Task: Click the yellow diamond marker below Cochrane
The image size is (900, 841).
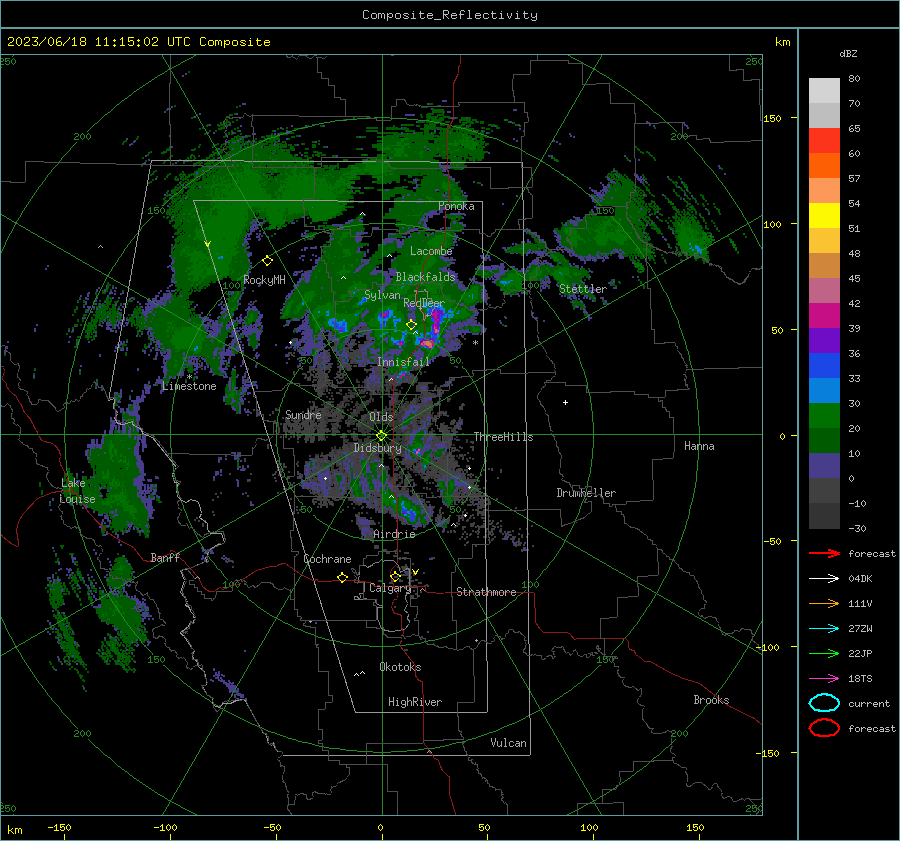Action: pyautogui.click(x=342, y=577)
